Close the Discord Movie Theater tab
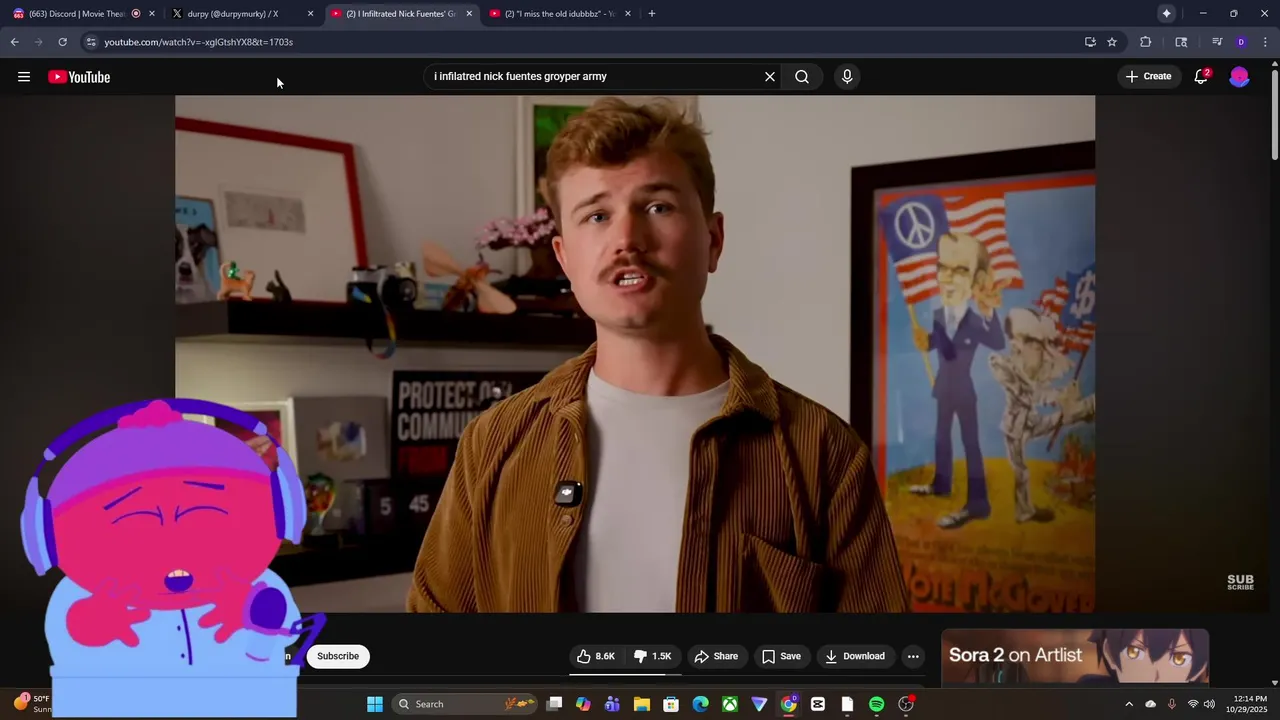The height and width of the screenshot is (720, 1280). (x=152, y=13)
